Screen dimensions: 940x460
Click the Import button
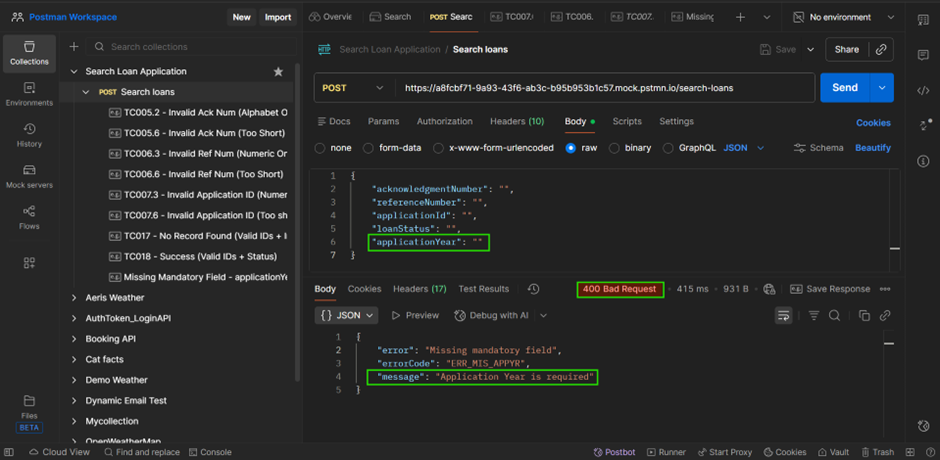(278, 17)
